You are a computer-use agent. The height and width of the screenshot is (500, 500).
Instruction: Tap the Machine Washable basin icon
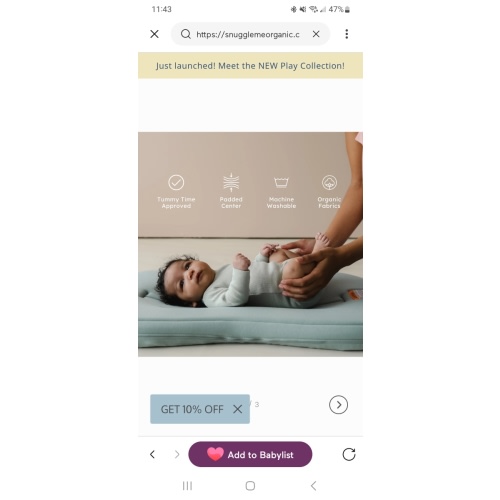pyautogui.click(x=281, y=182)
